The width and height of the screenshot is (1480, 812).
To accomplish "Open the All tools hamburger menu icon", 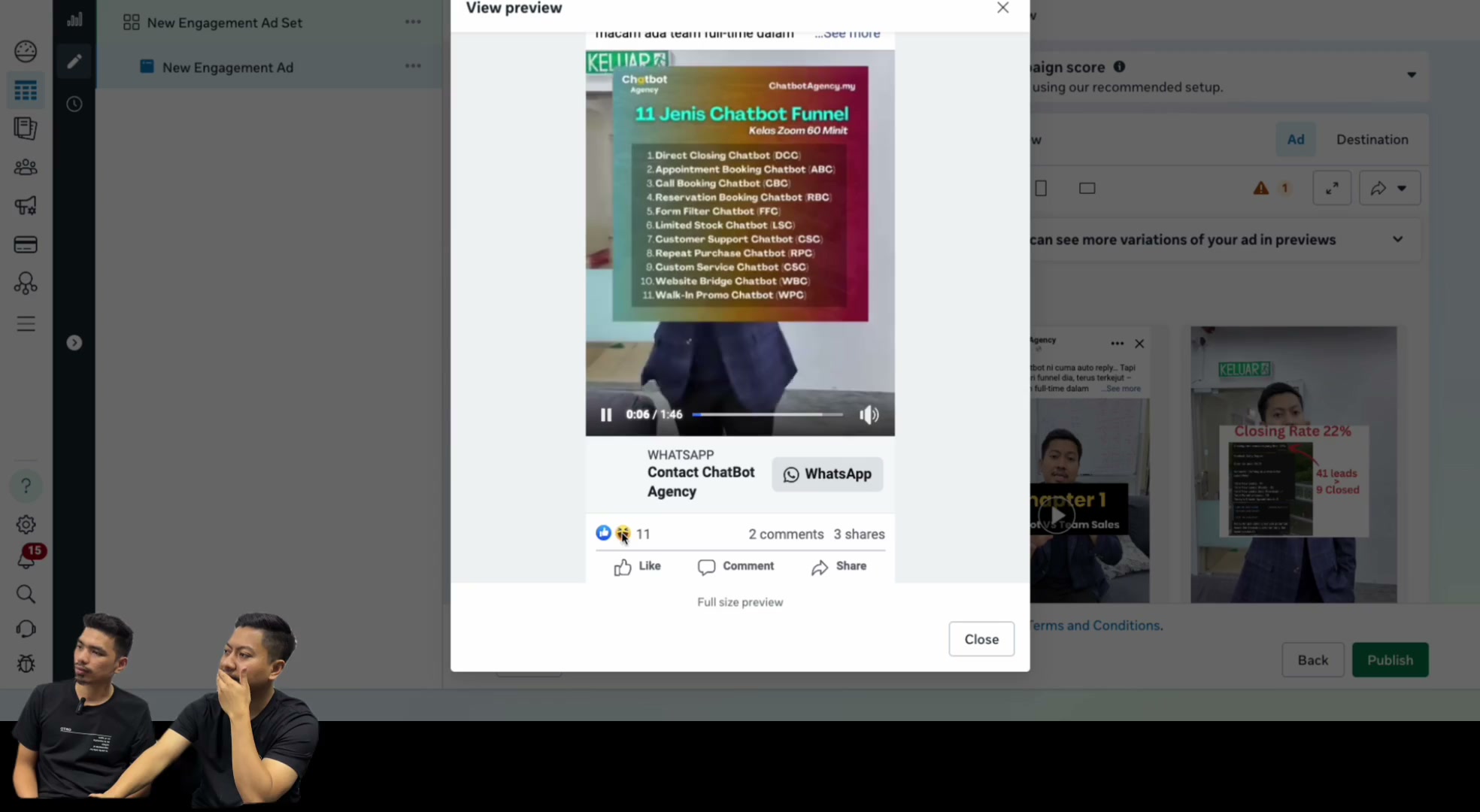I will 26,324.
